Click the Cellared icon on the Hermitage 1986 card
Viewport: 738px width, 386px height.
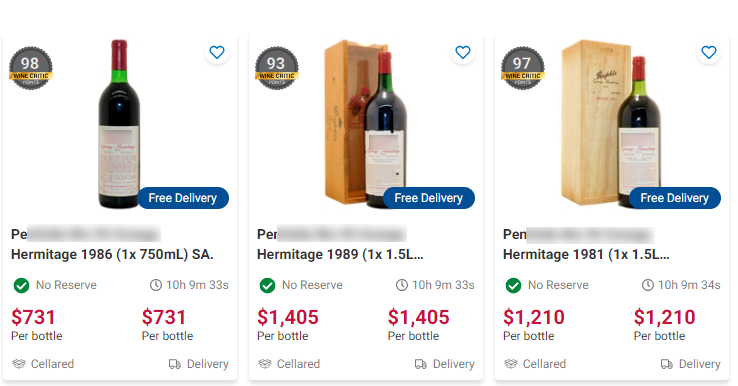coord(19,364)
